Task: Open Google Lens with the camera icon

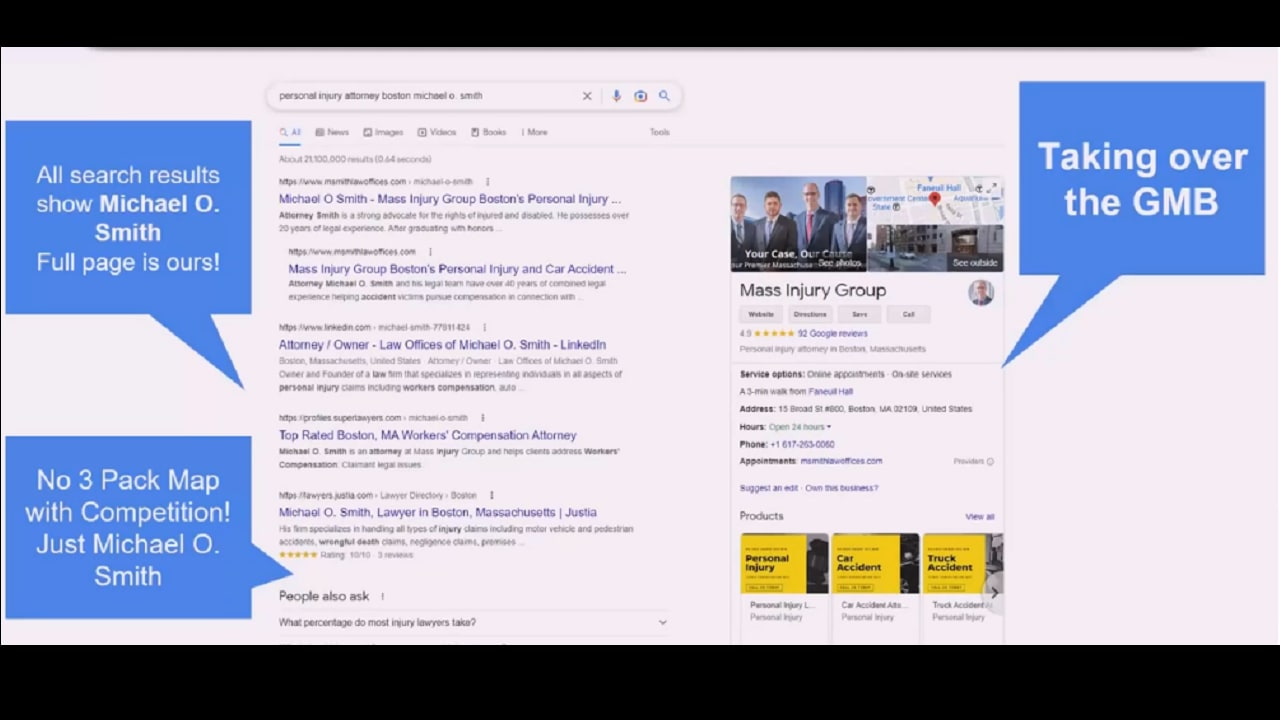Action: click(x=640, y=96)
